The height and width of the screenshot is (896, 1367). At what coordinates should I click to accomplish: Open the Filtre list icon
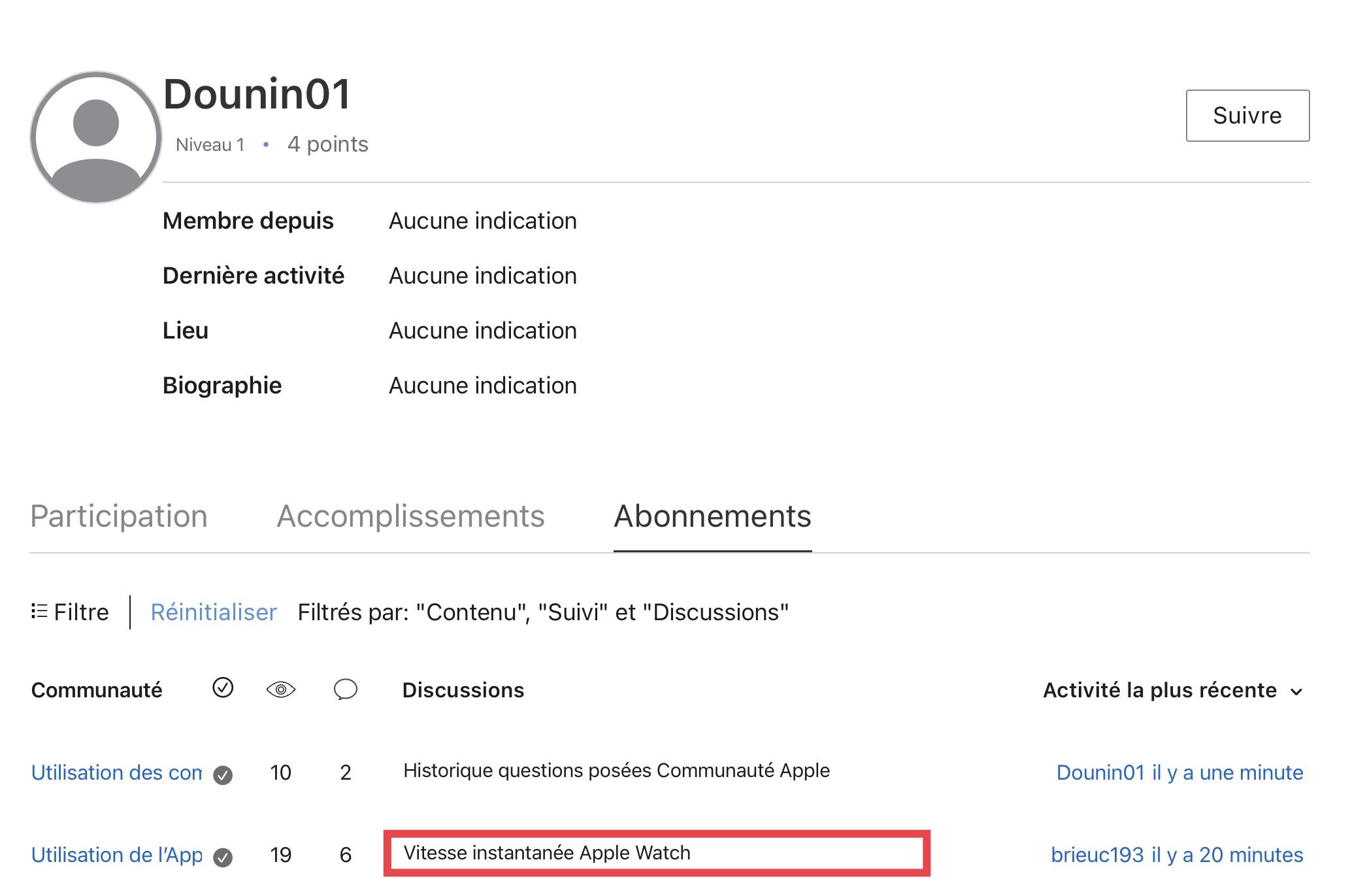point(39,612)
